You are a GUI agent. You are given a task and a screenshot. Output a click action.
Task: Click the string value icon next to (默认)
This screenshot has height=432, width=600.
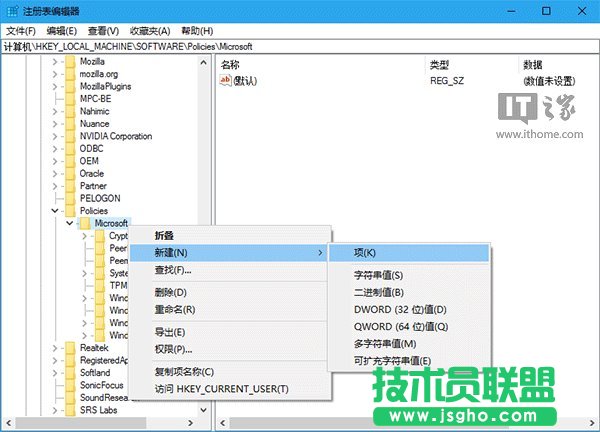tap(225, 80)
